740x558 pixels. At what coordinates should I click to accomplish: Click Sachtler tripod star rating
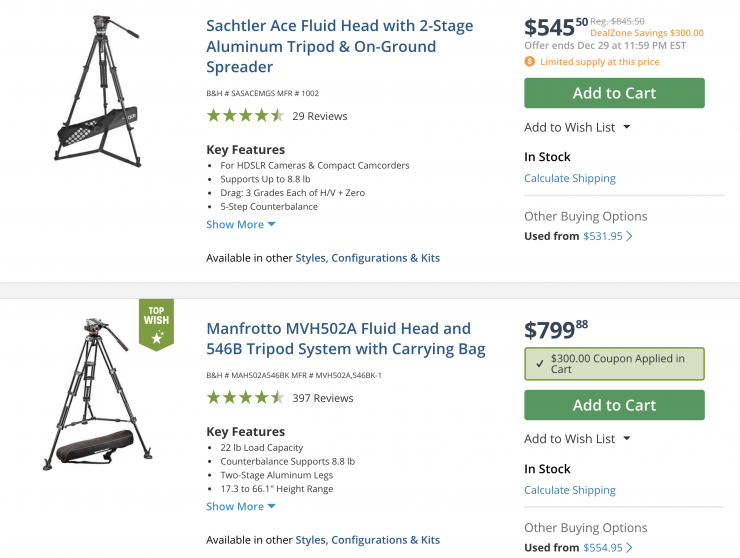pos(245,116)
